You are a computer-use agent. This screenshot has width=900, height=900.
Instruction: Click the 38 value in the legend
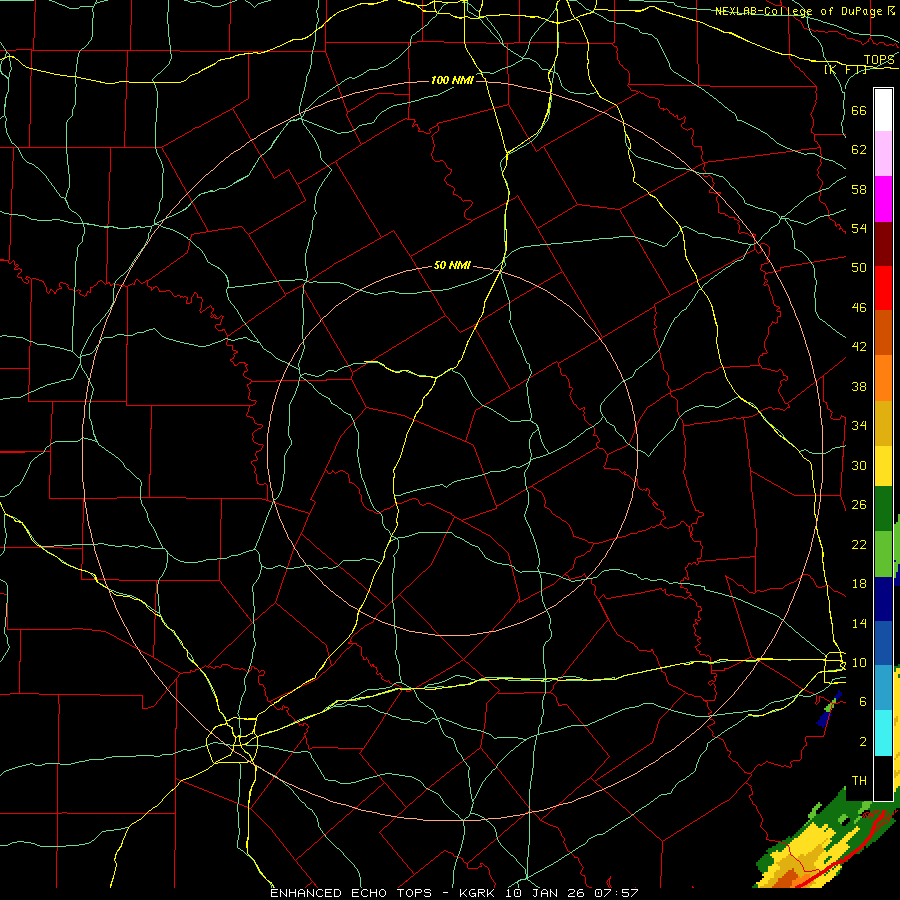859,386
